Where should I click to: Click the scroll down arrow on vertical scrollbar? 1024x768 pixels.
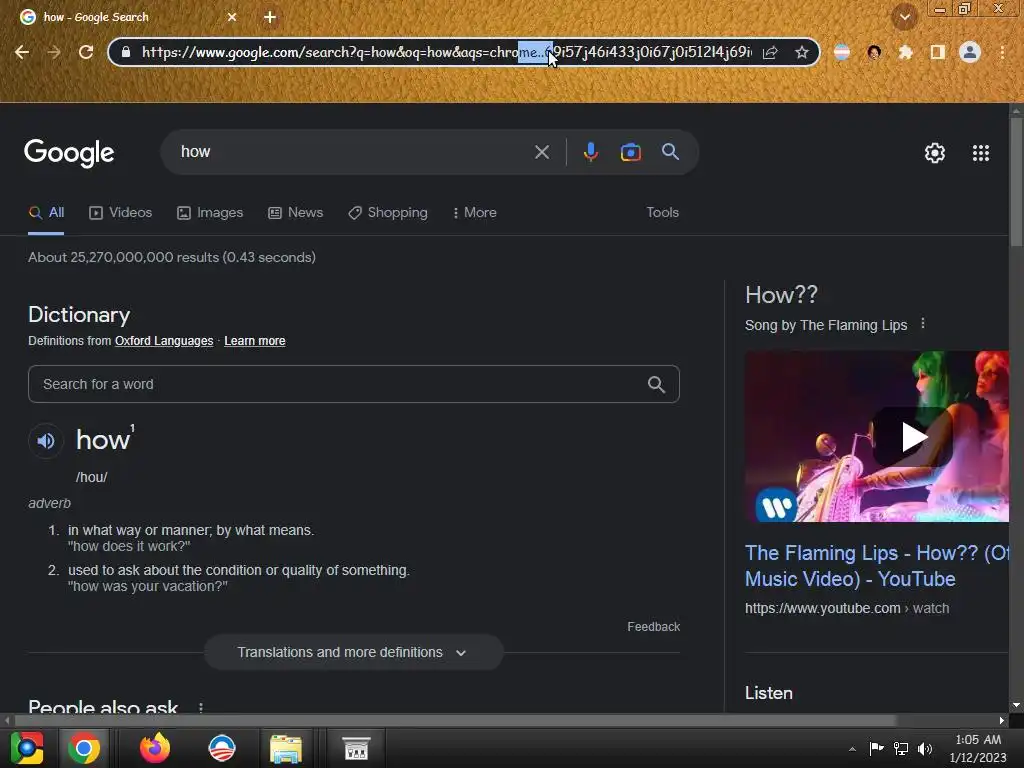coord(1016,705)
